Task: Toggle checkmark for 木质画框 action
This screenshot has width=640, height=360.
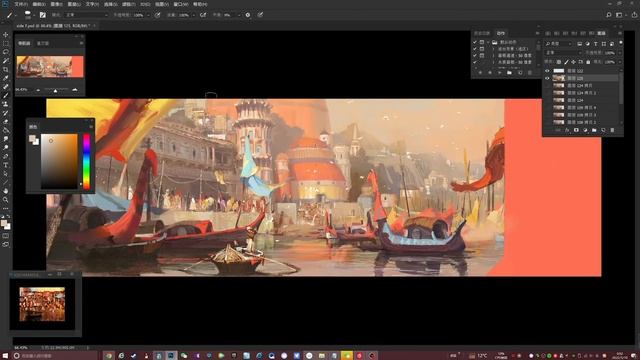Action: (x=475, y=62)
